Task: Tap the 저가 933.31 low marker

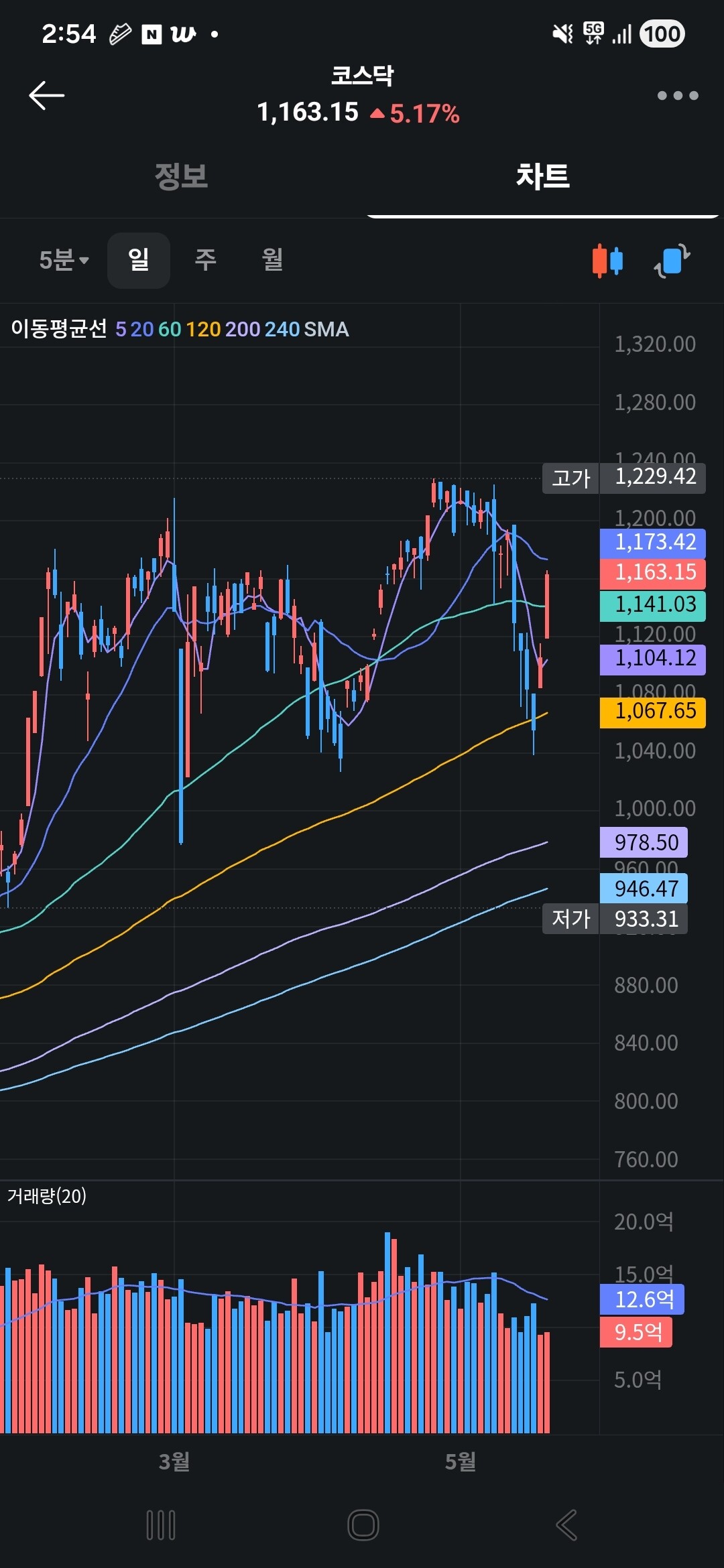Action: [x=615, y=919]
